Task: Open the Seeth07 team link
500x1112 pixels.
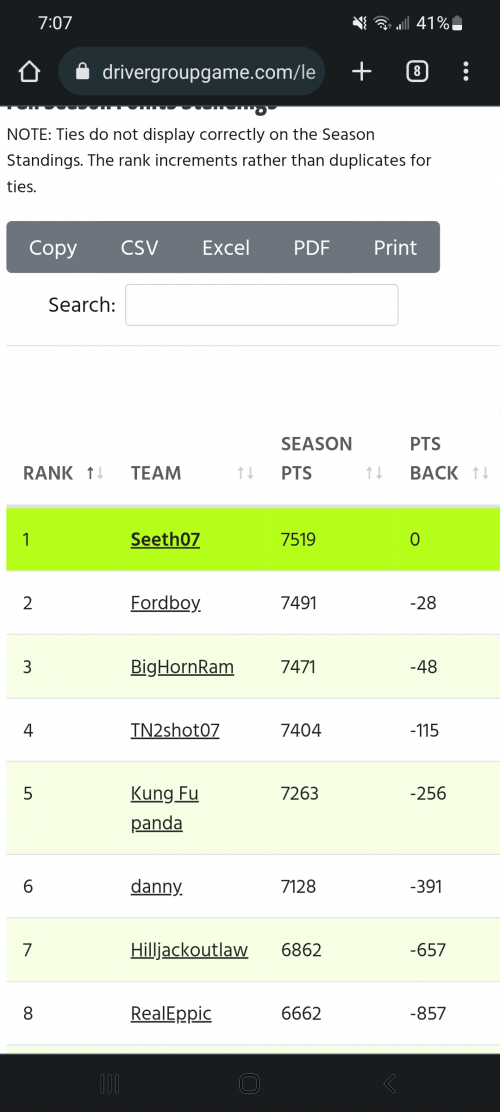Action: click(x=165, y=540)
